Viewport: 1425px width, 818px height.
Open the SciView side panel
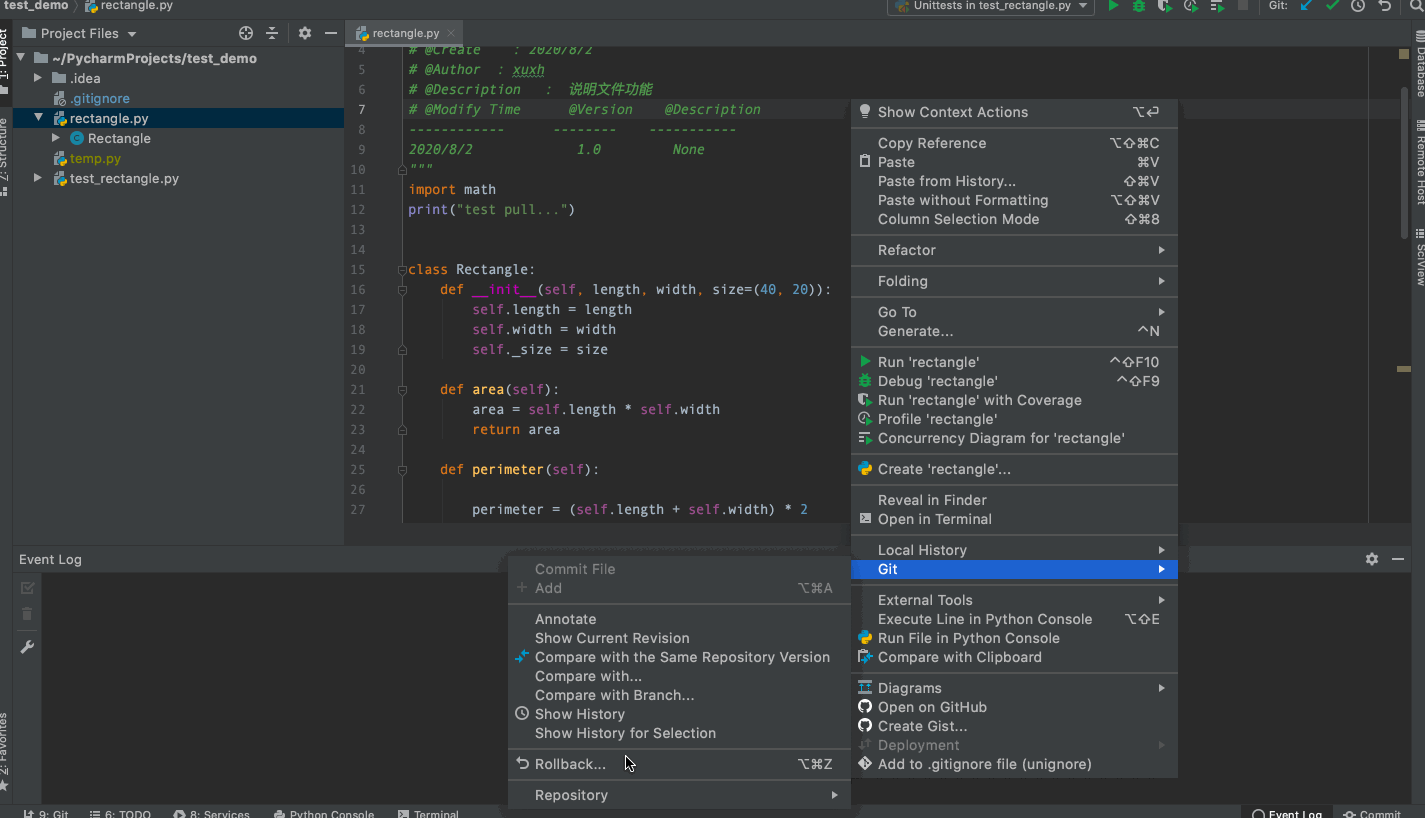[x=1419, y=258]
